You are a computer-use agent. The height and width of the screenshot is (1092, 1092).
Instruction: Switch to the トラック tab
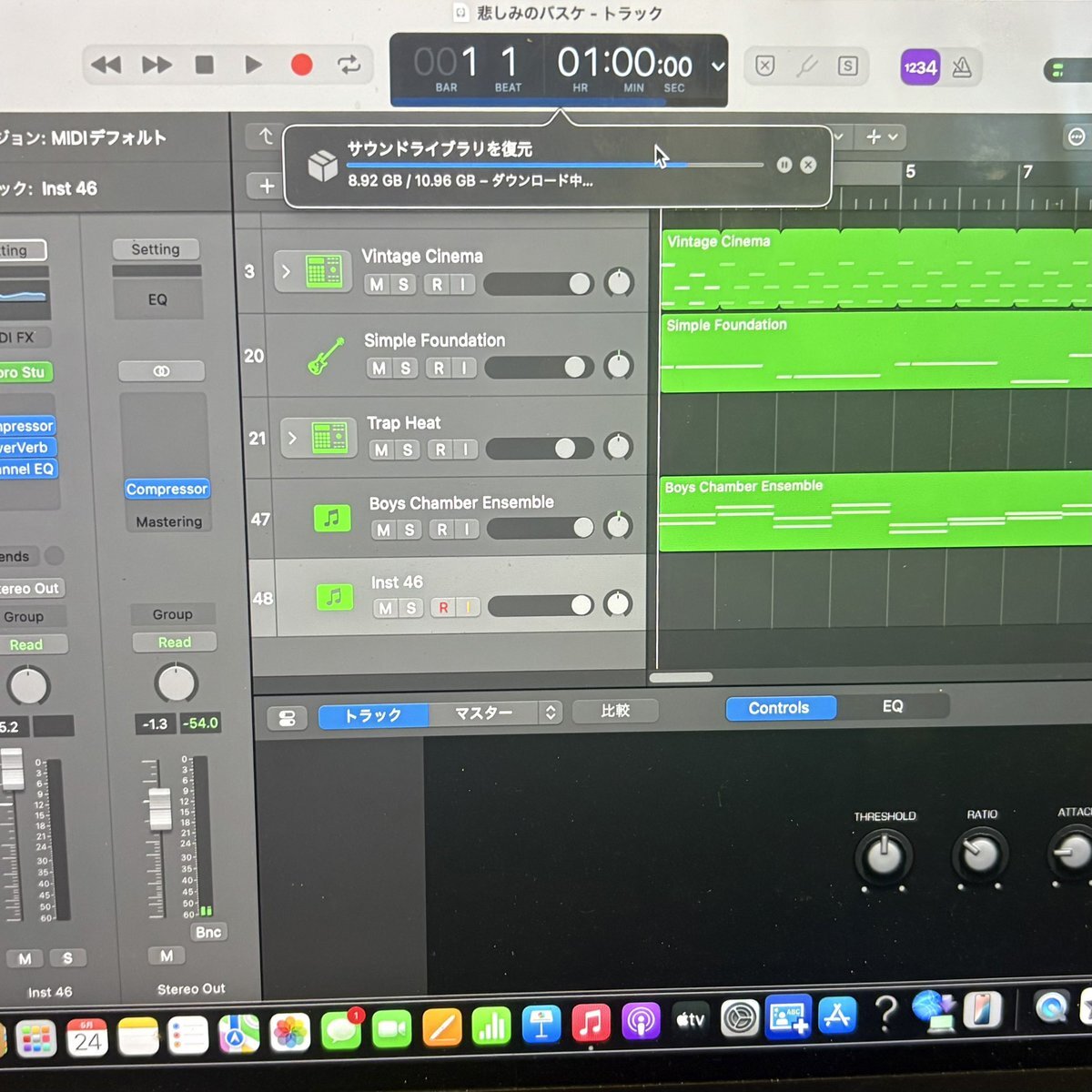pos(373,715)
